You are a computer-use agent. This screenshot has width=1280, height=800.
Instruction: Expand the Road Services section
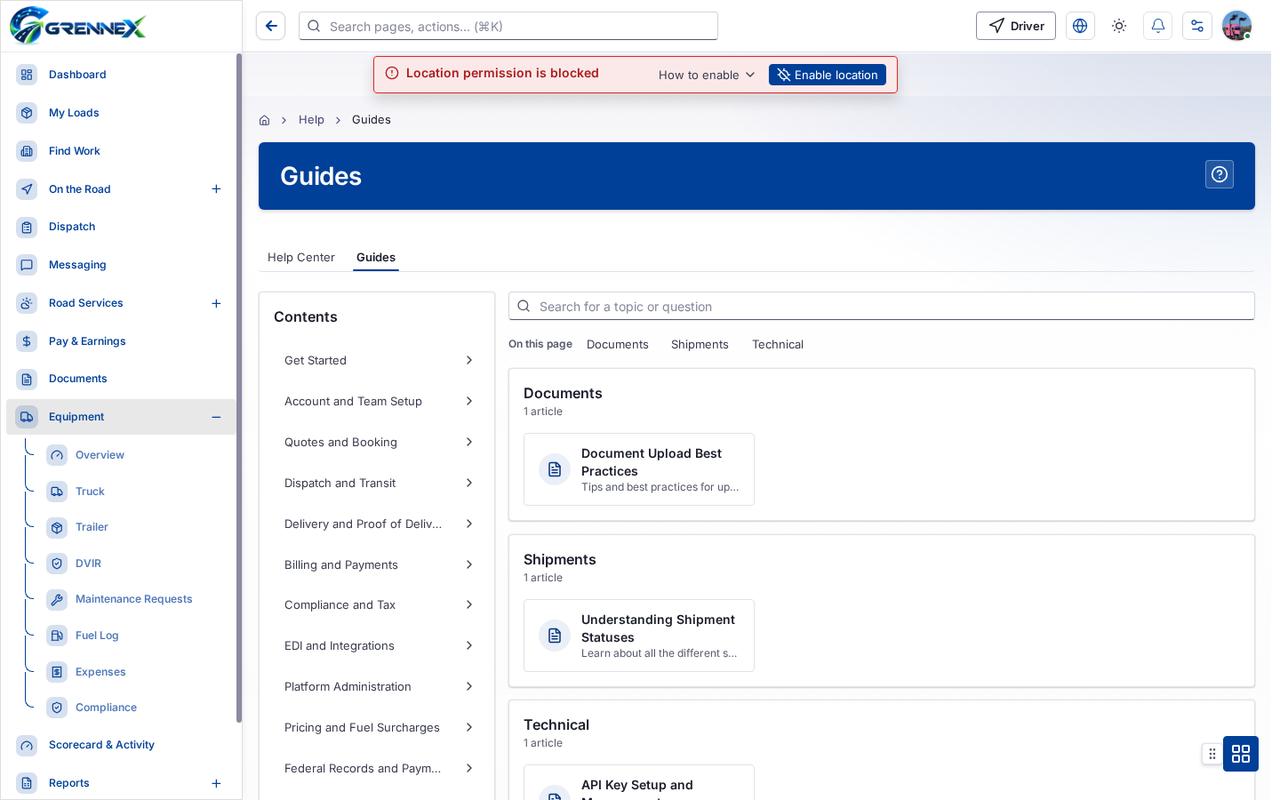pos(216,303)
